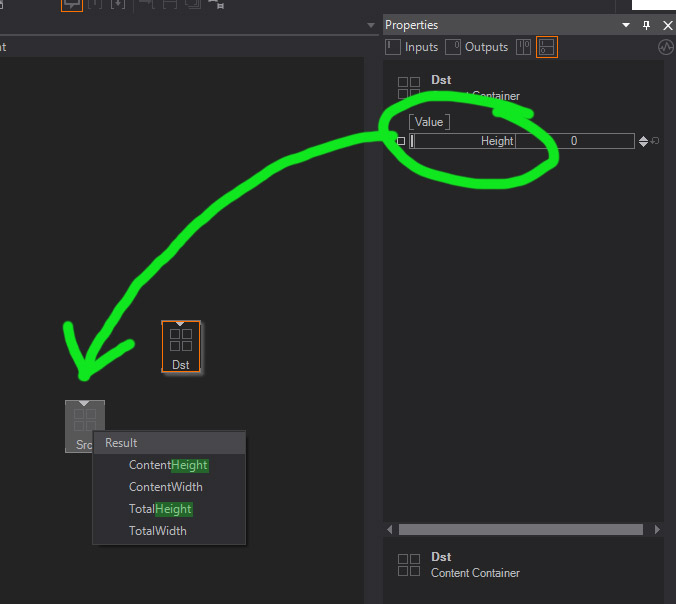Click the waveform monitor icon in Properties
The height and width of the screenshot is (604, 676).
pos(665,47)
